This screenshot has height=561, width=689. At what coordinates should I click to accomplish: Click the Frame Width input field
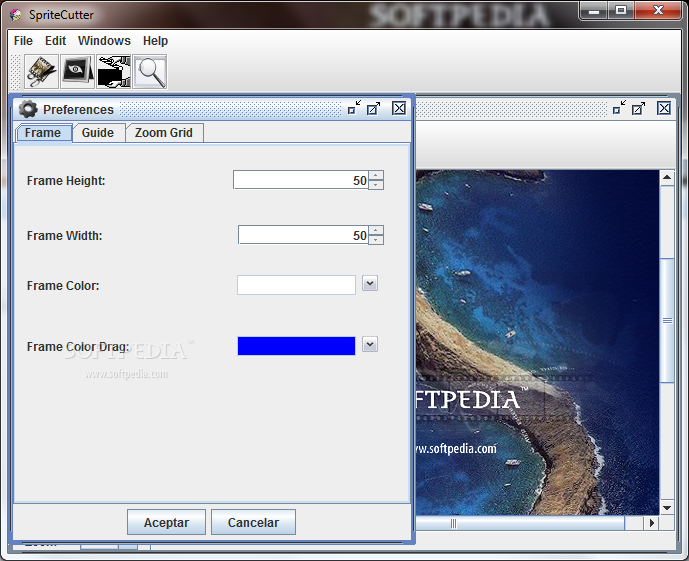pos(303,235)
